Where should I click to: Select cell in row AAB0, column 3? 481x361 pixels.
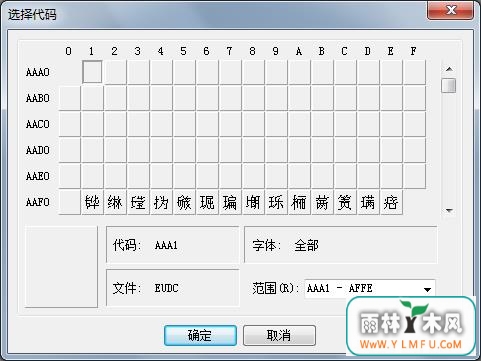tap(138, 98)
